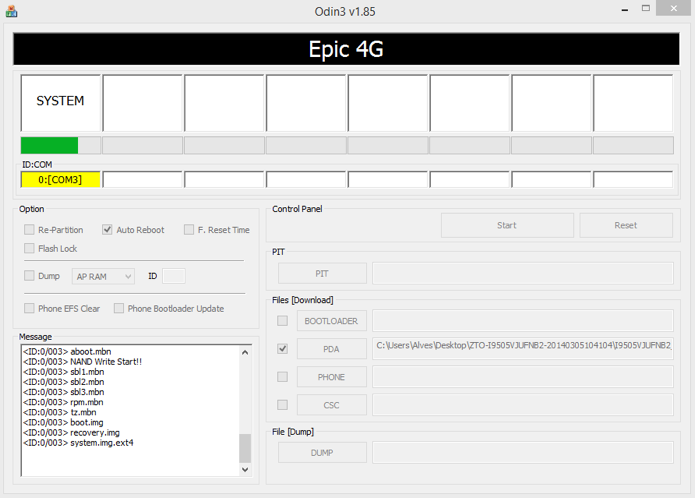Image resolution: width=695 pixels, height=498 pixels.
Task: Click the CSC browse button
Action: point(332,405)
